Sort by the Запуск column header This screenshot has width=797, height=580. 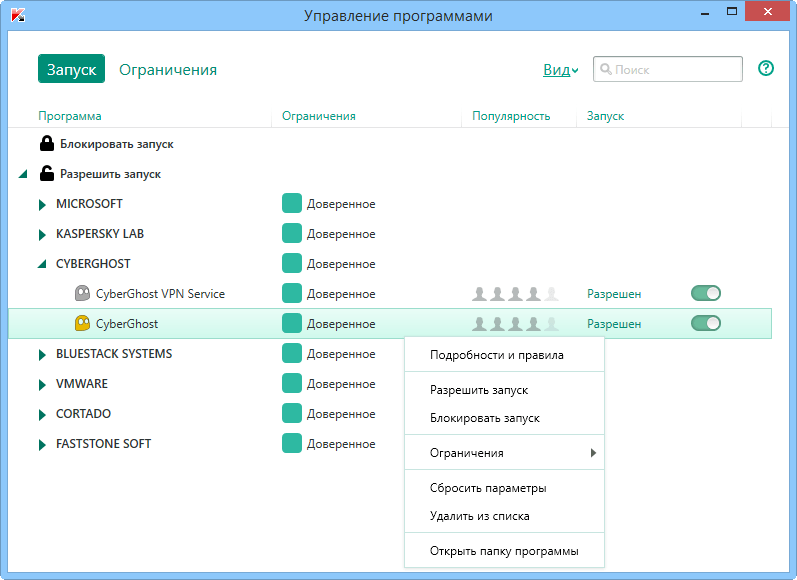tap(605, 116)
